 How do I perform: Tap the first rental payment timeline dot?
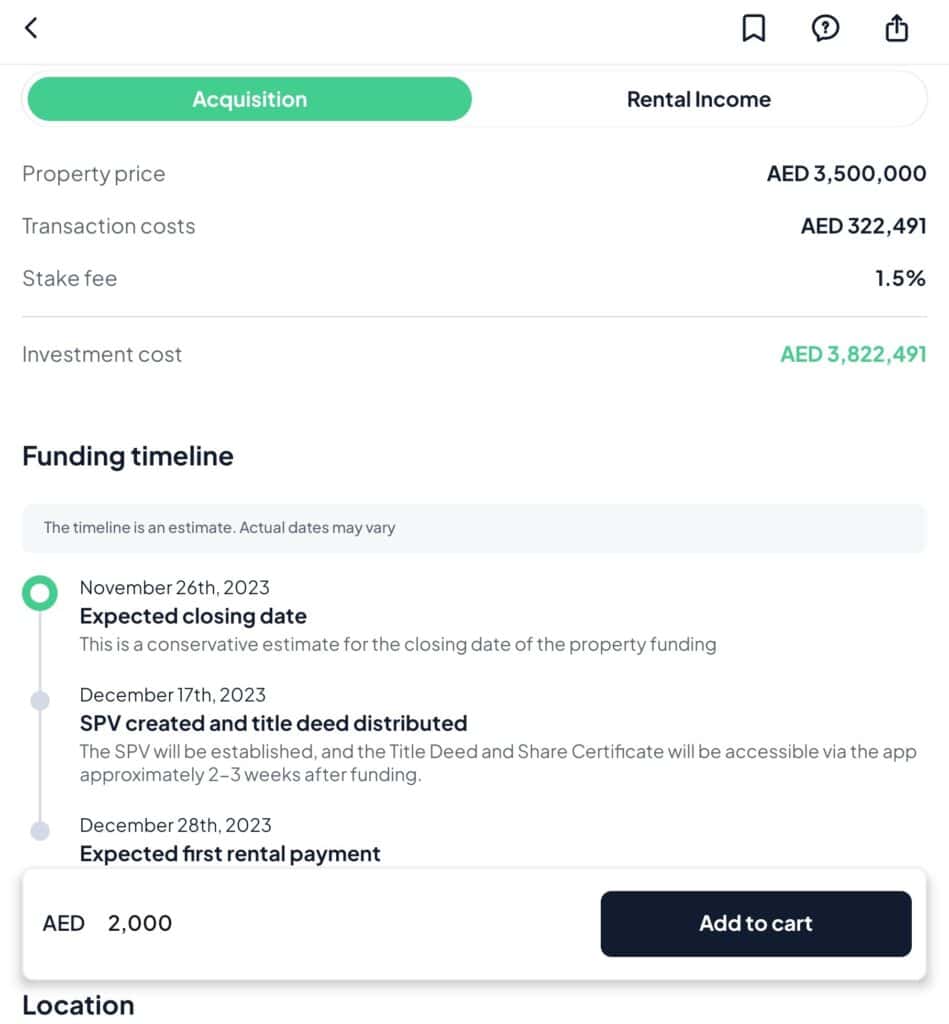click(x=40, y=831)
